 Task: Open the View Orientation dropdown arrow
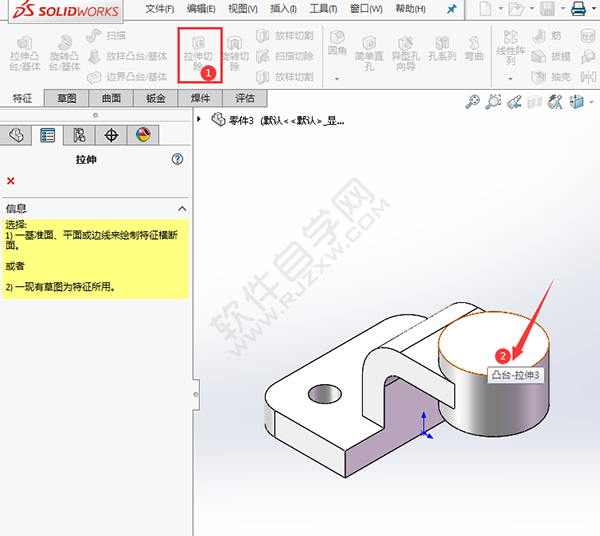tap(592, 102)
